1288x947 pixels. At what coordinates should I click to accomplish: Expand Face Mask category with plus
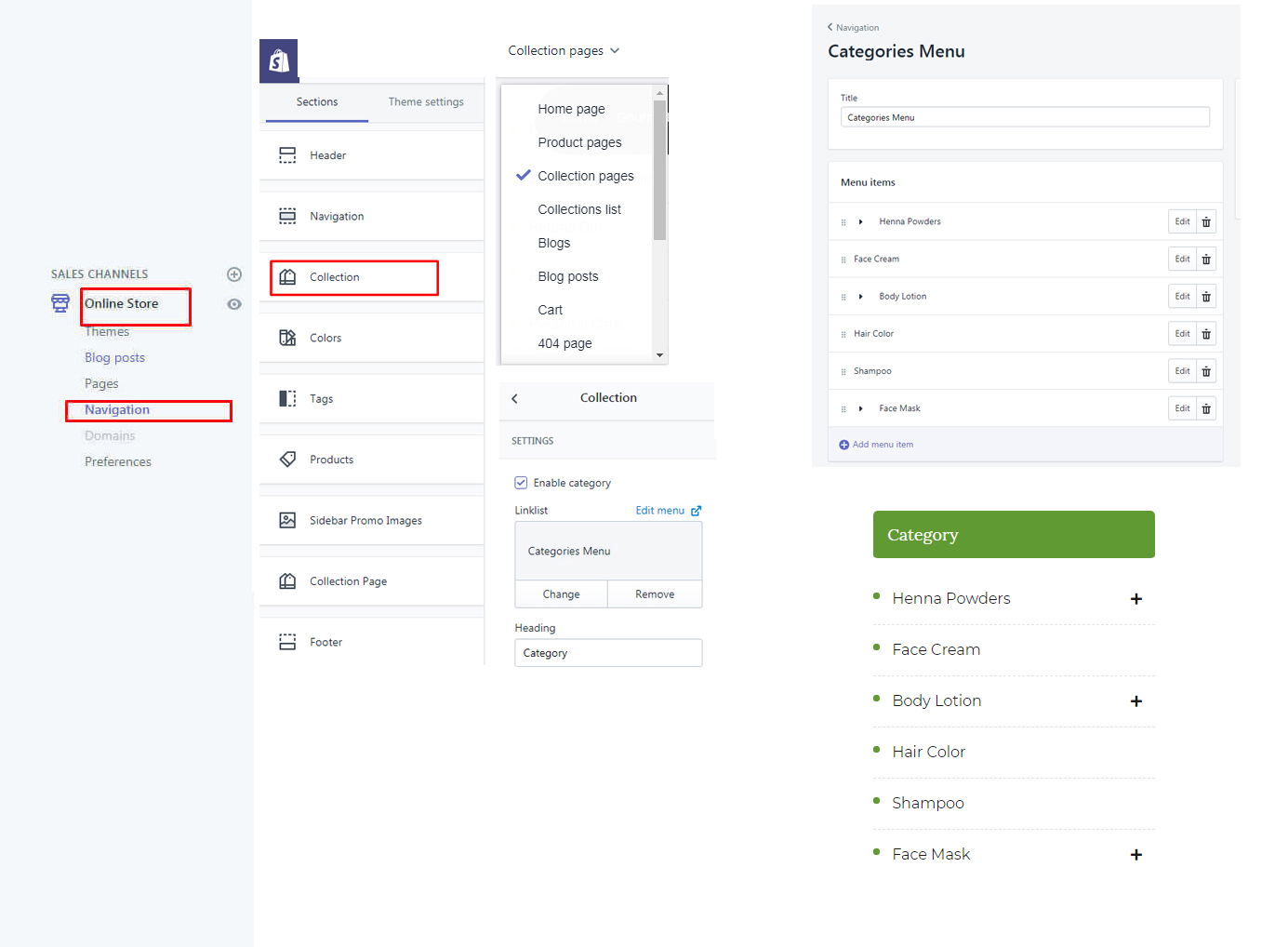(1135, 855)
